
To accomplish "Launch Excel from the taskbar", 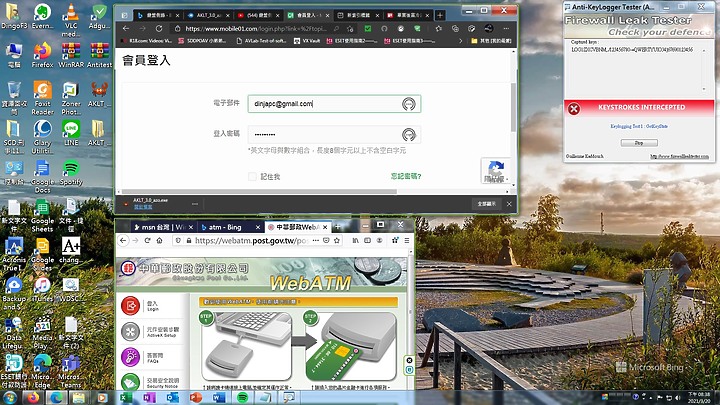I will click(126, 397).
